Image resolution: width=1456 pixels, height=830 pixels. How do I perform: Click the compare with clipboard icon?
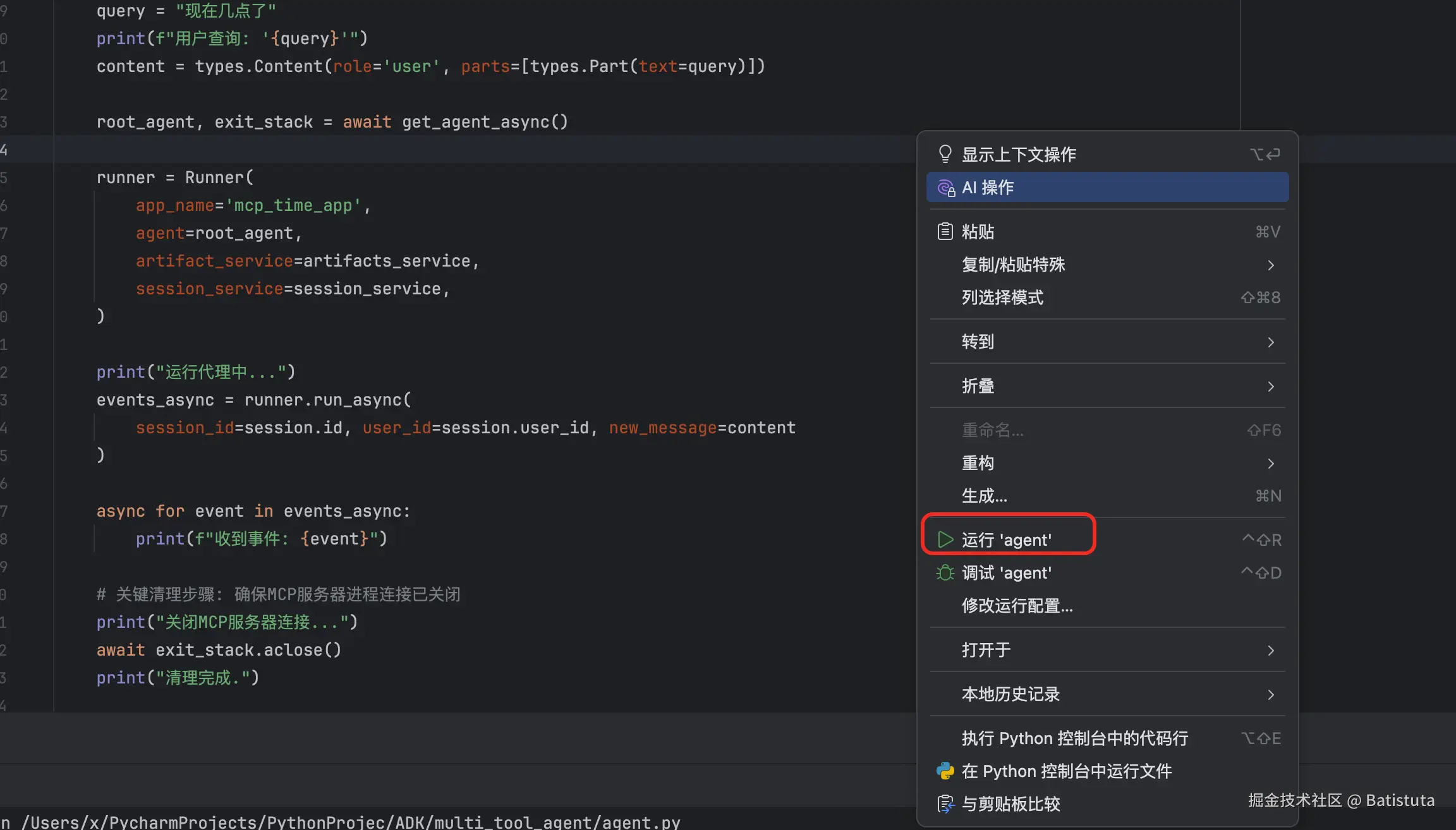pos(945,804)
